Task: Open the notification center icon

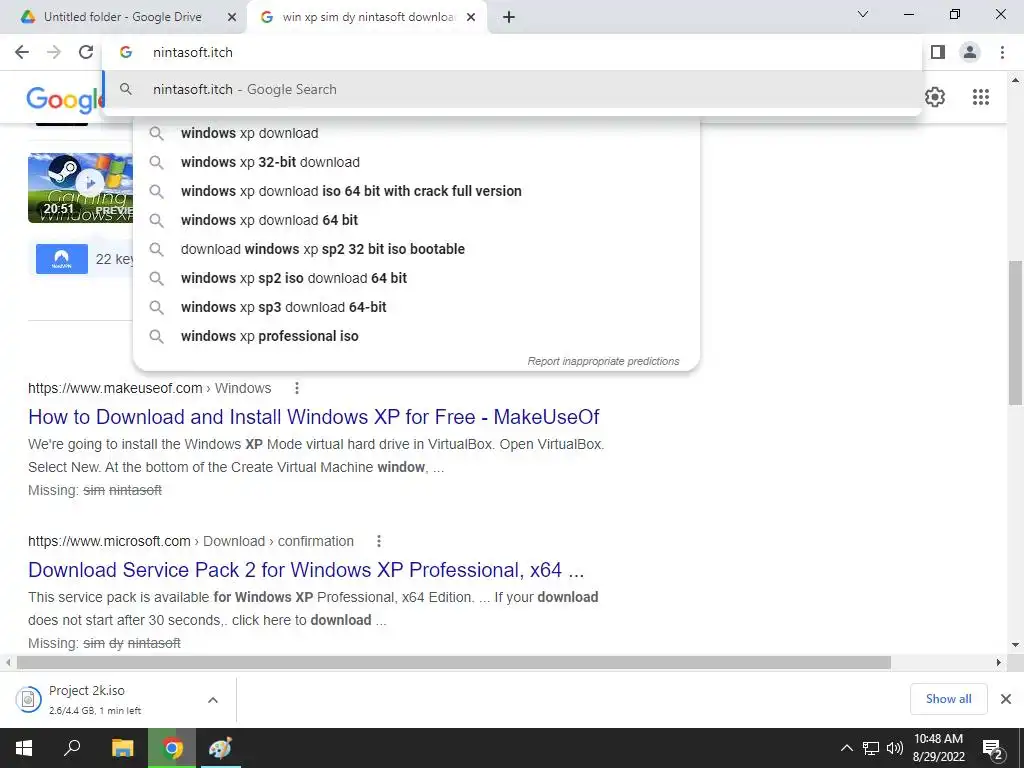Action: [x=993, y=750]
